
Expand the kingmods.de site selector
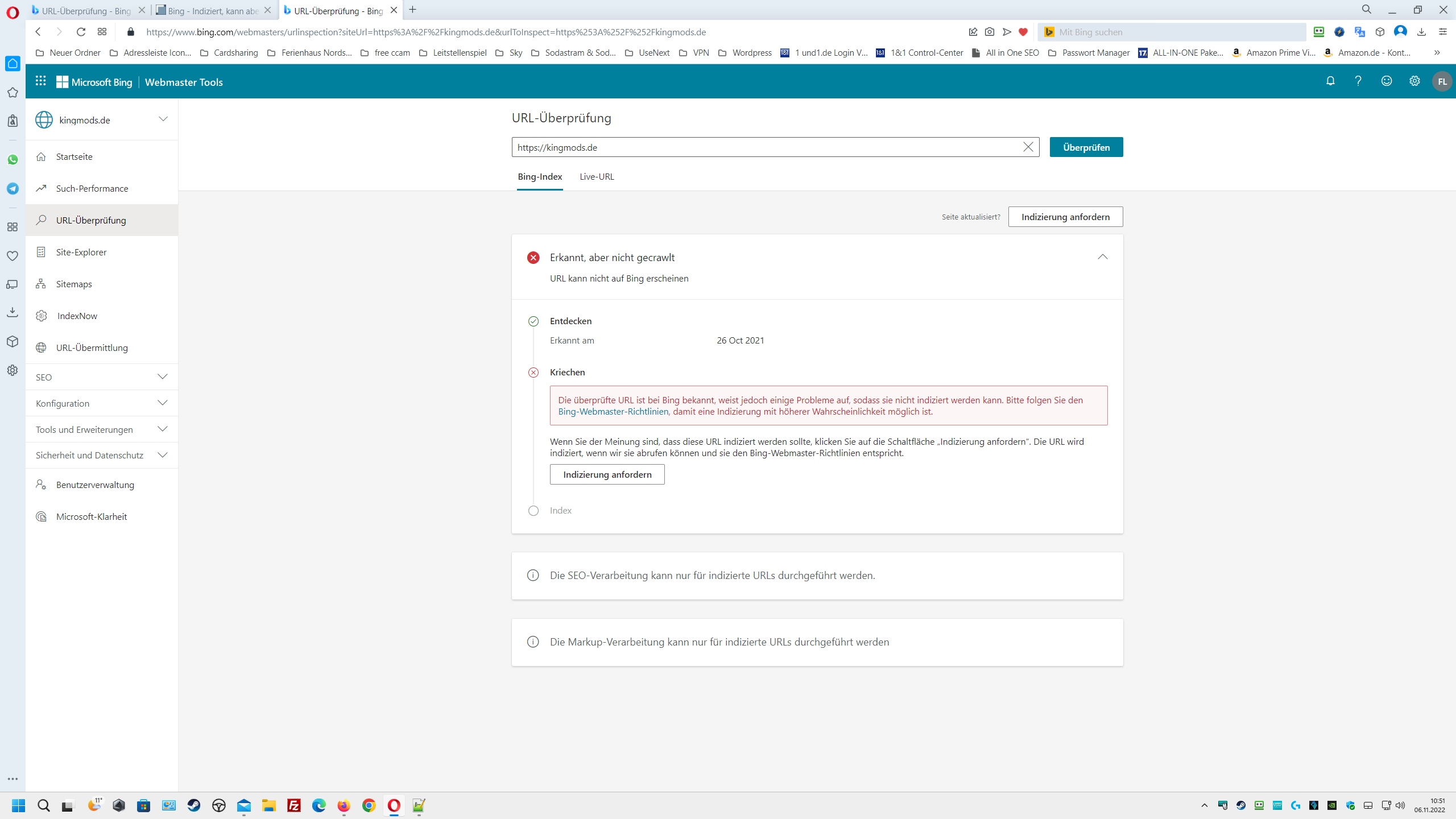click(163, 119)
